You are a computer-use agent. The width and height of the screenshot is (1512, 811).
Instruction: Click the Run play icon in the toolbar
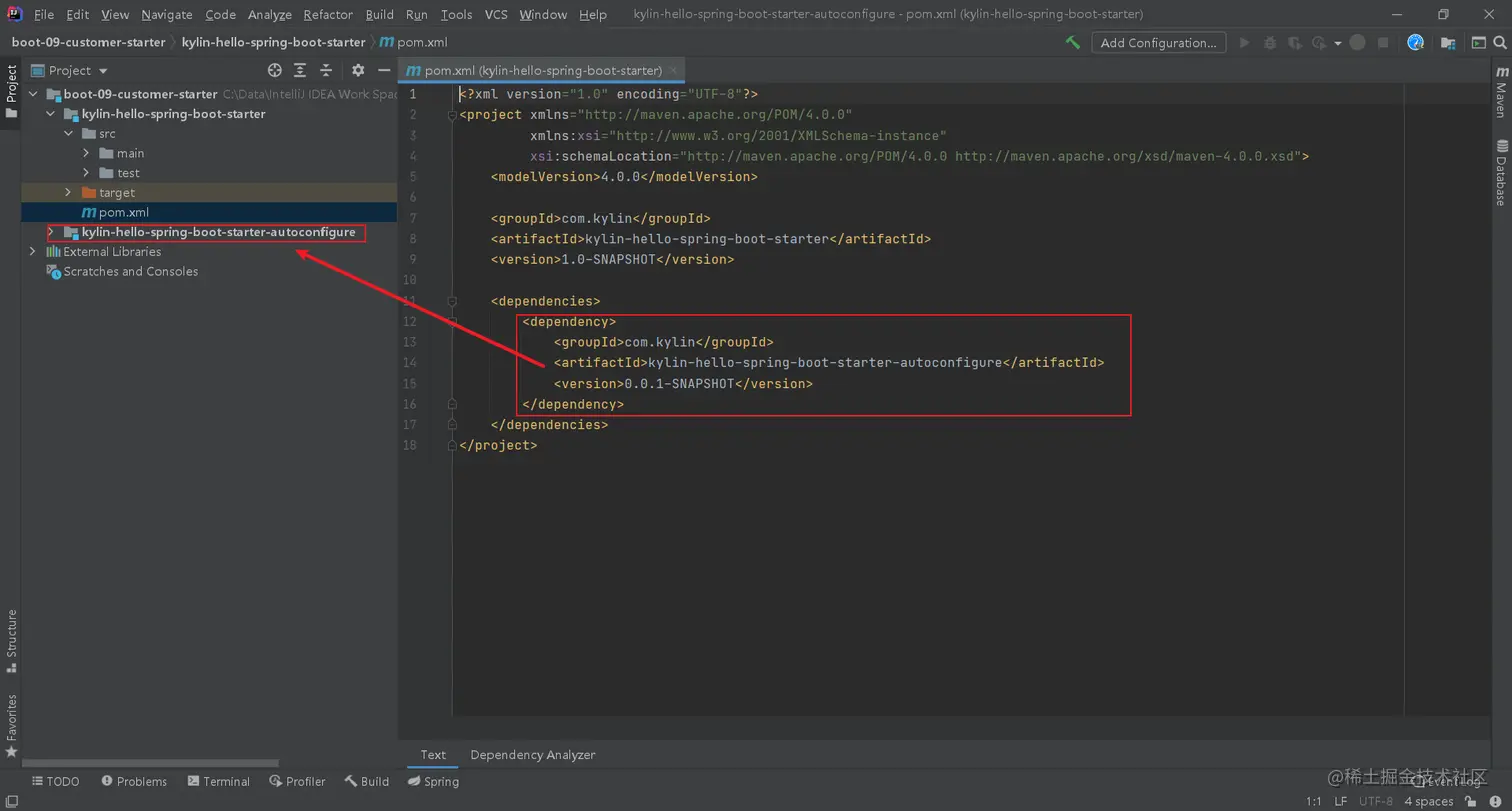click(x=1245, y=42)
